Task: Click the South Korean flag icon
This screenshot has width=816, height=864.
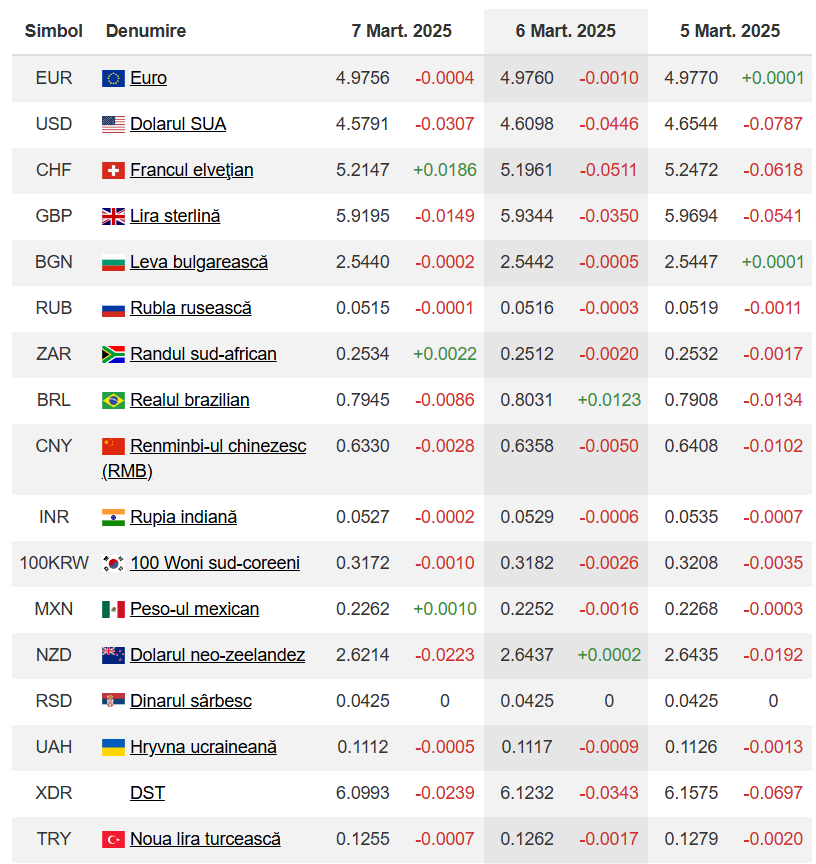Action: 113,563
